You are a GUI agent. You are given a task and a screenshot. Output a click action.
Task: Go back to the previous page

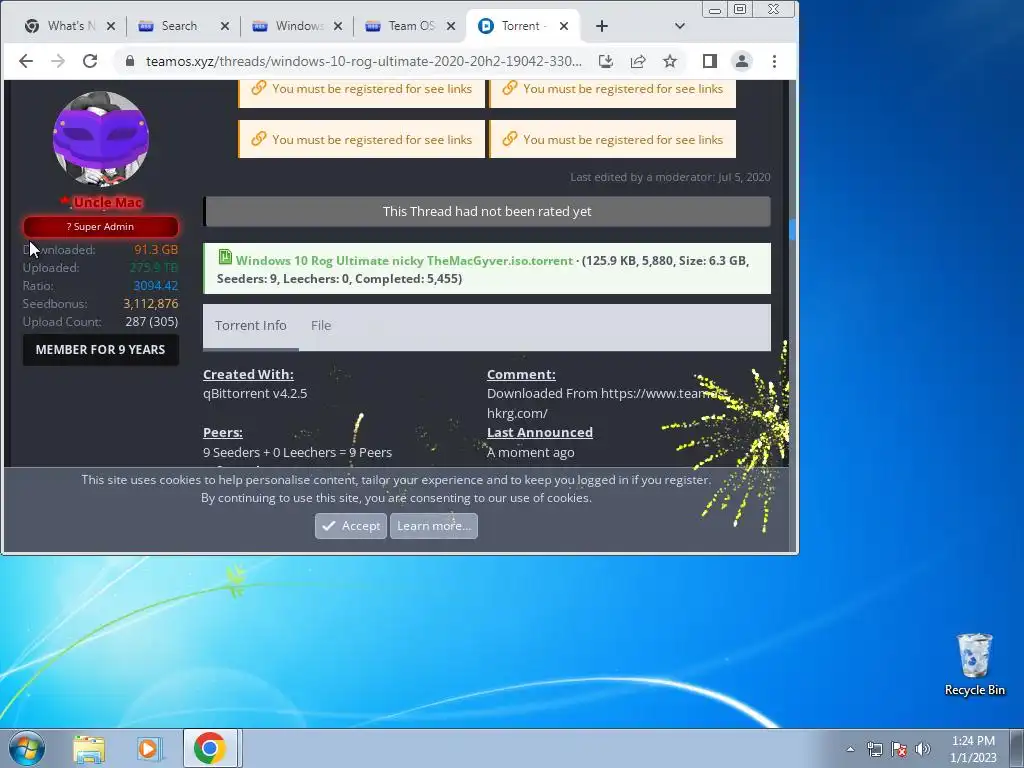[x=25, y=61]
